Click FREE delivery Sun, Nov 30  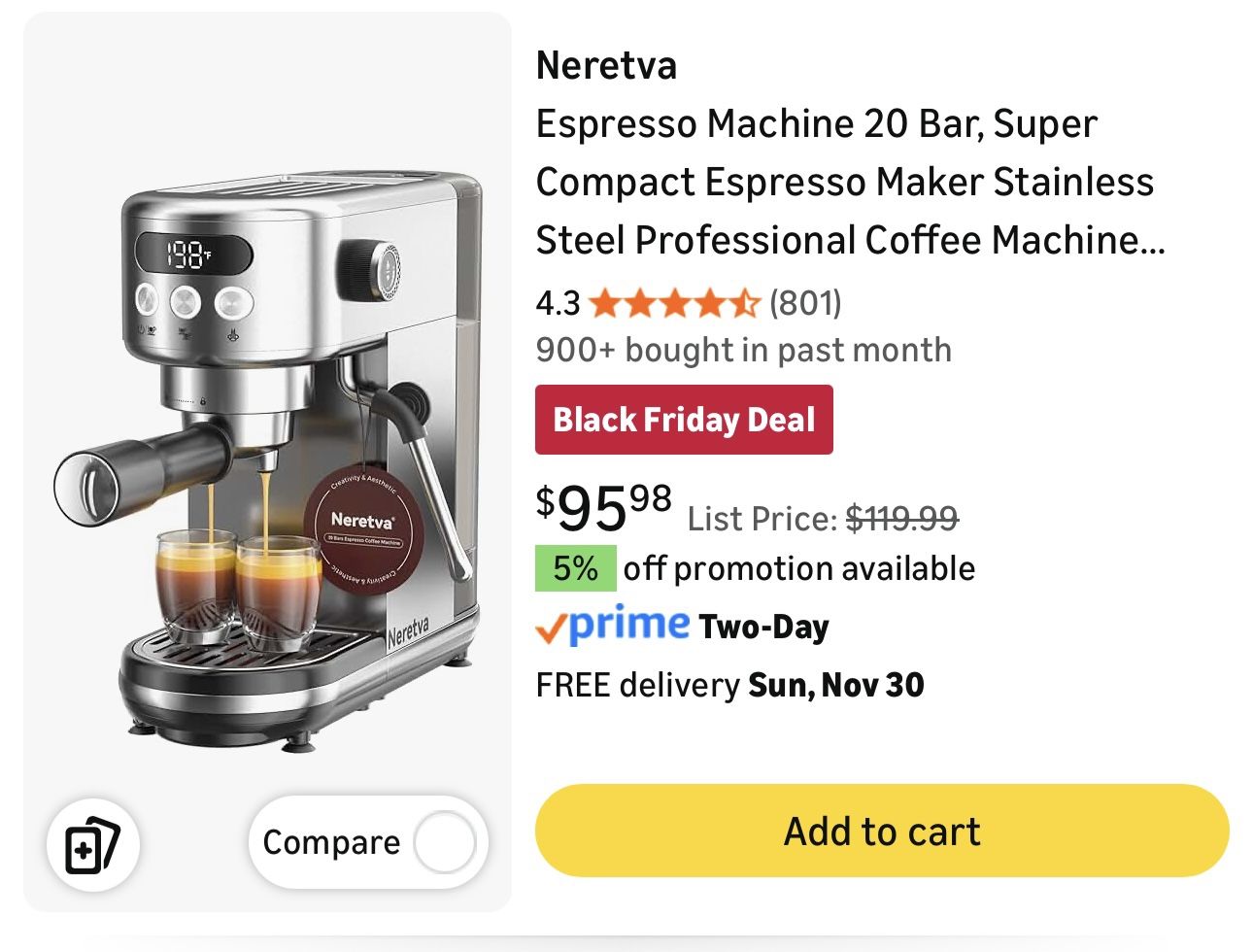pyautogui.click(x=730, y=684)
